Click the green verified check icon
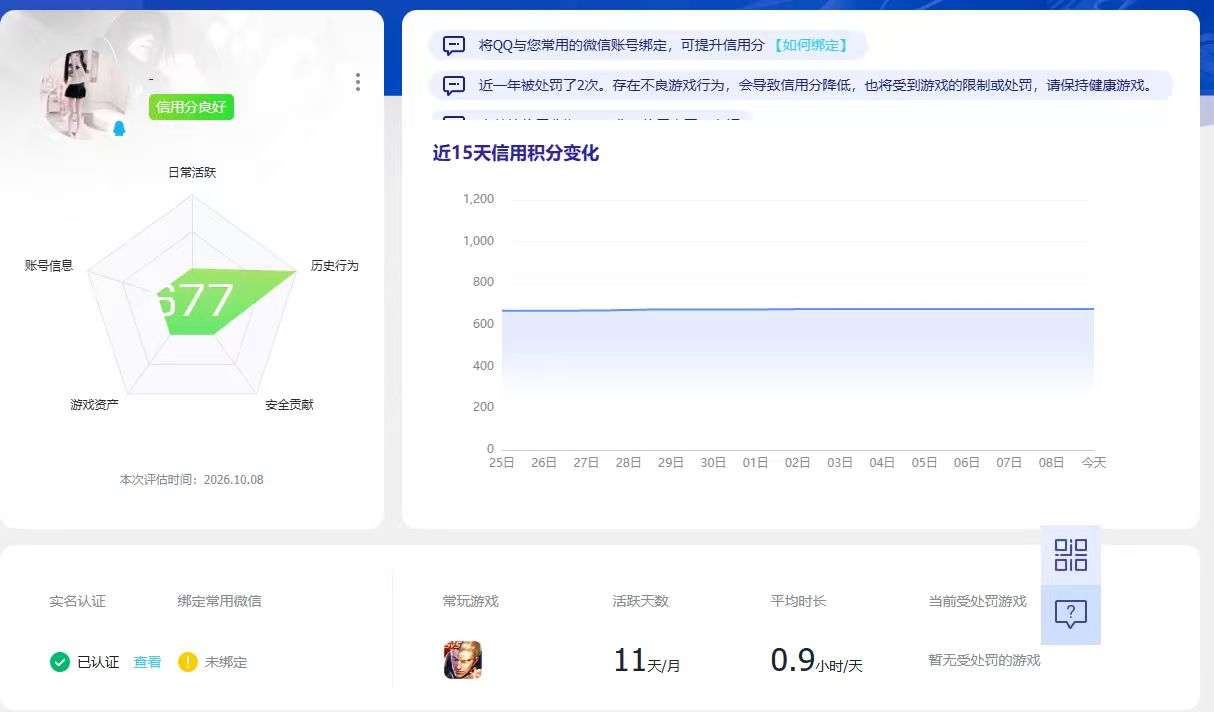 pos(60,662)
